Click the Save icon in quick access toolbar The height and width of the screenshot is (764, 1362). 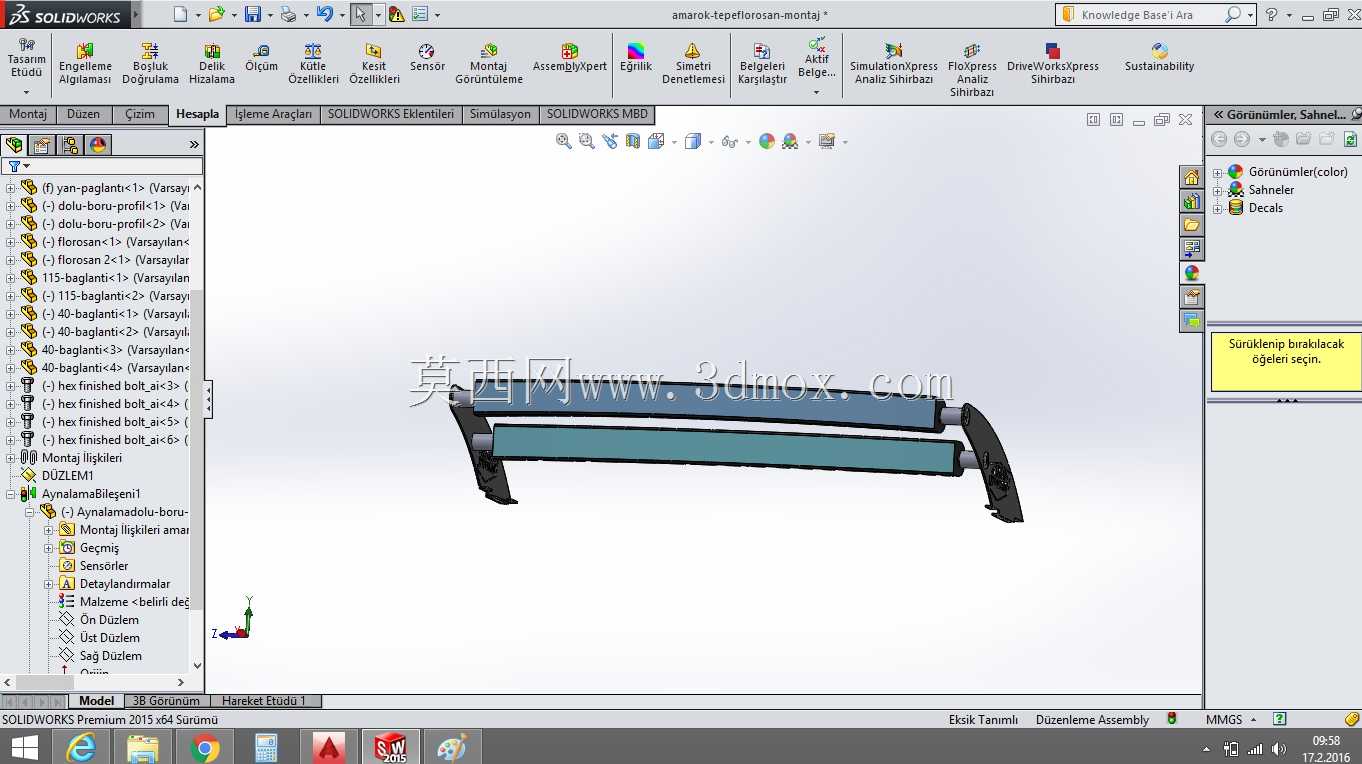(253, 14)
